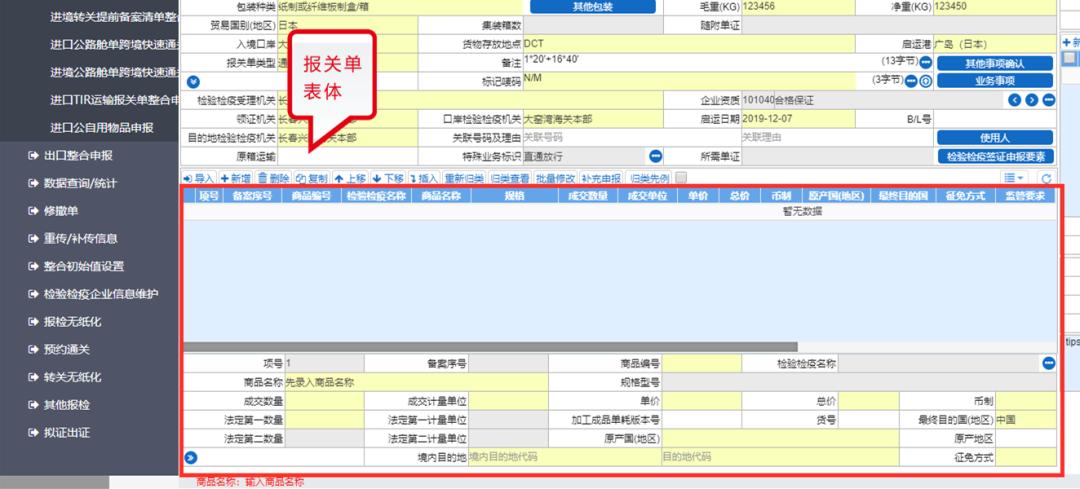1080x489 pixels.
Task: Click the 导入 import toolbar button
Action: tap(199, 178)
